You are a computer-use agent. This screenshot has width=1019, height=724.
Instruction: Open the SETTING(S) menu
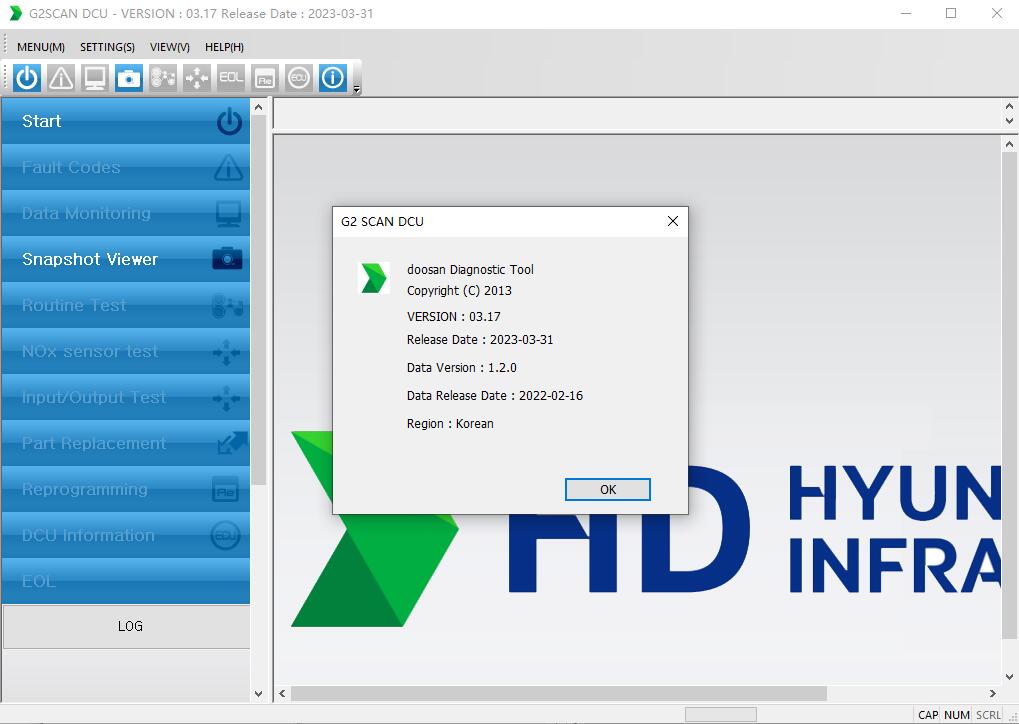coord(107,47)
